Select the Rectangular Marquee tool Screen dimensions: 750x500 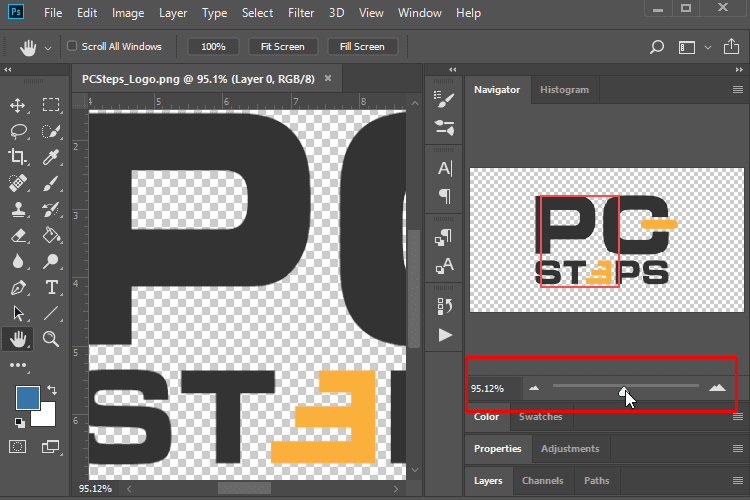pyautogui.click(x=51, y=105)
